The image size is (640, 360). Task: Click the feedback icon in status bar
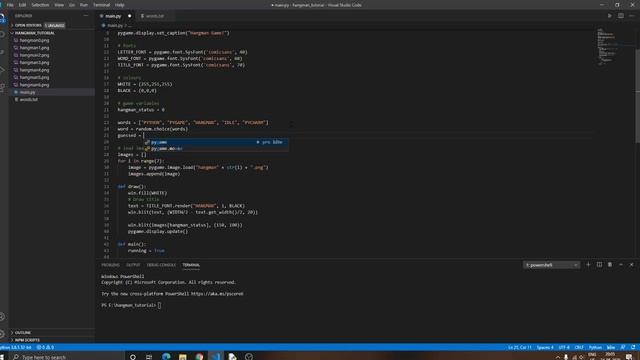623,347
